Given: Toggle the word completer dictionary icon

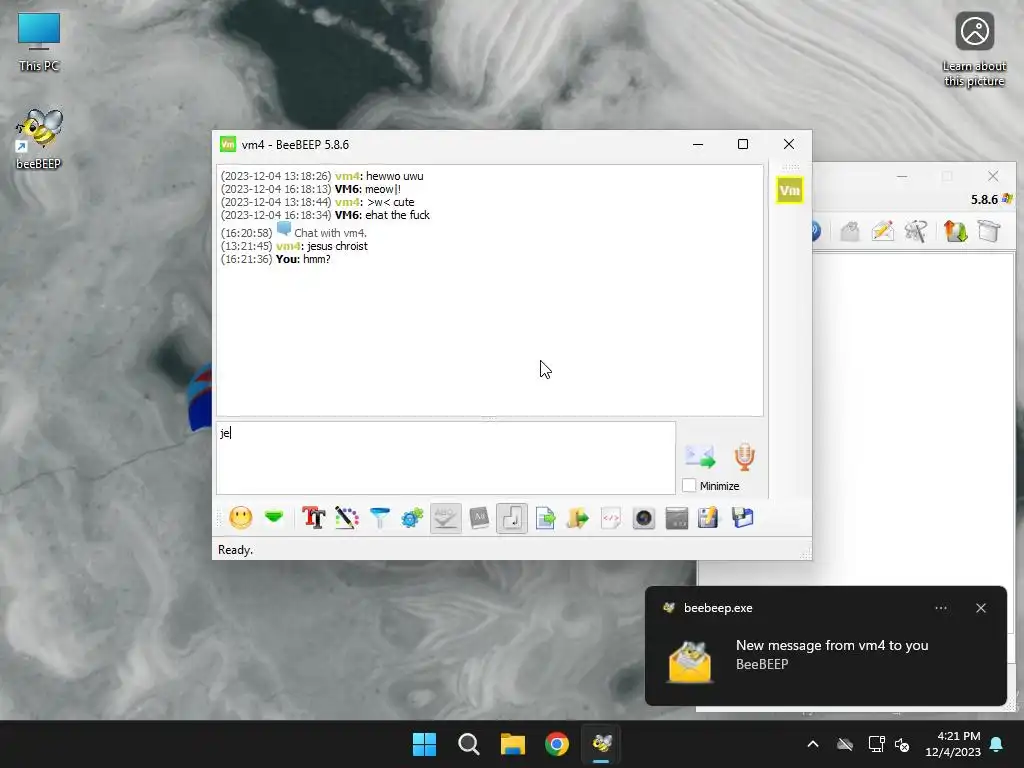Looking at the screenshot, I should [479, 518].
